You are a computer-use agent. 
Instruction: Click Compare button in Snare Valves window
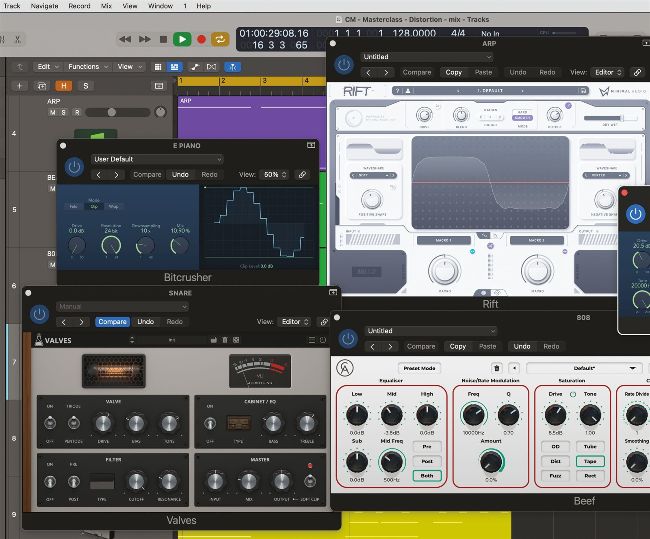click(112, 322)
